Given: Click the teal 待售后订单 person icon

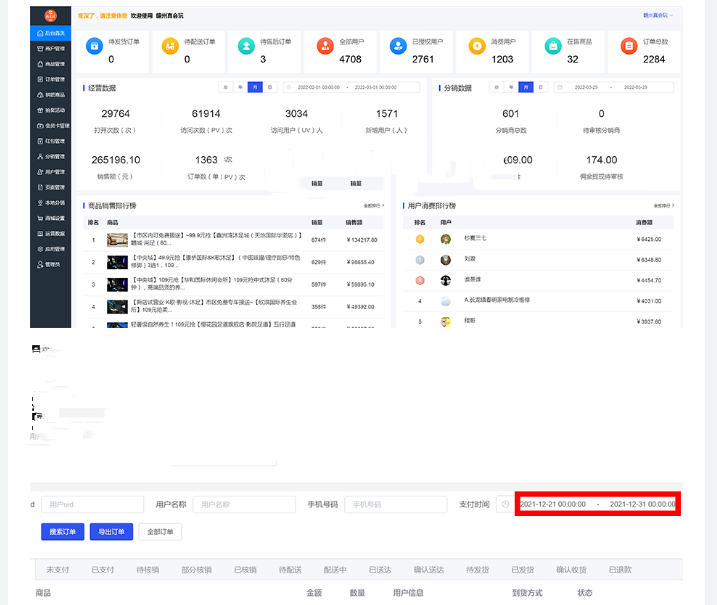Looking at the screenshot, I should tap(247, 46).
